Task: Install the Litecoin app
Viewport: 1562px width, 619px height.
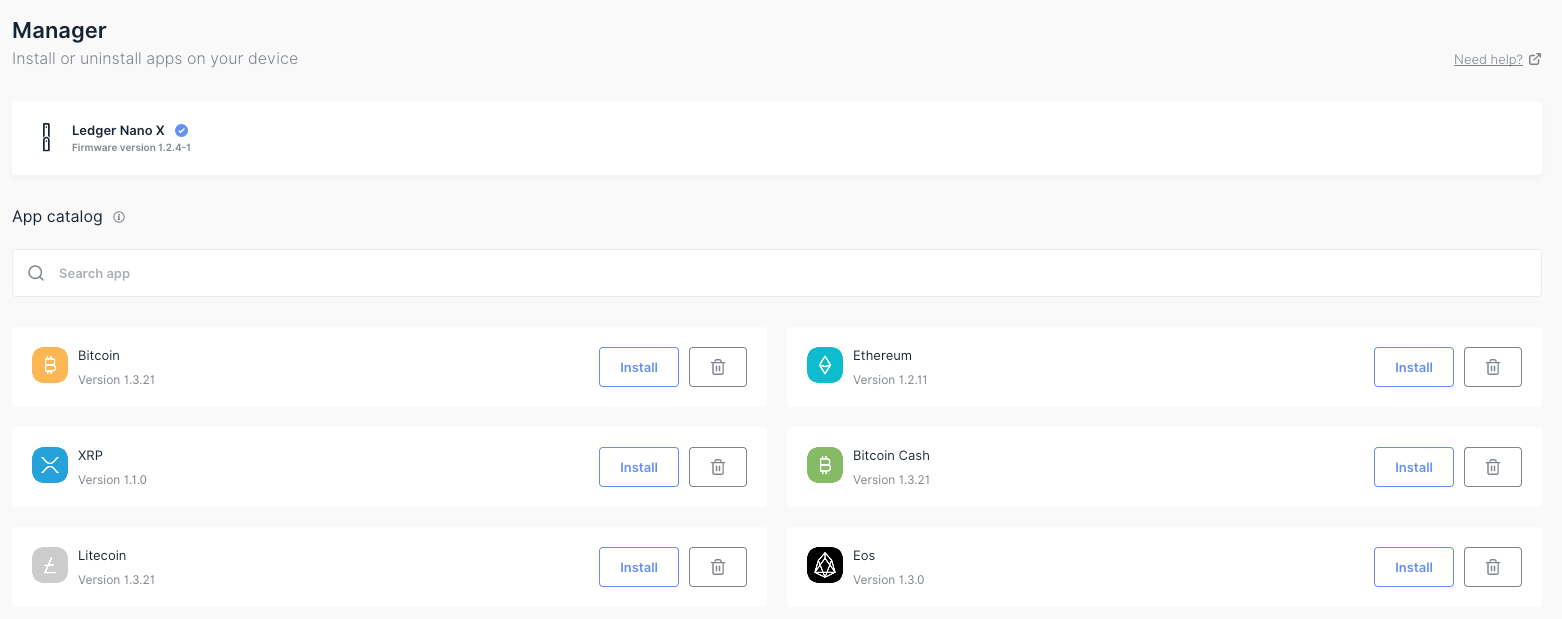Action: point(639,567)
